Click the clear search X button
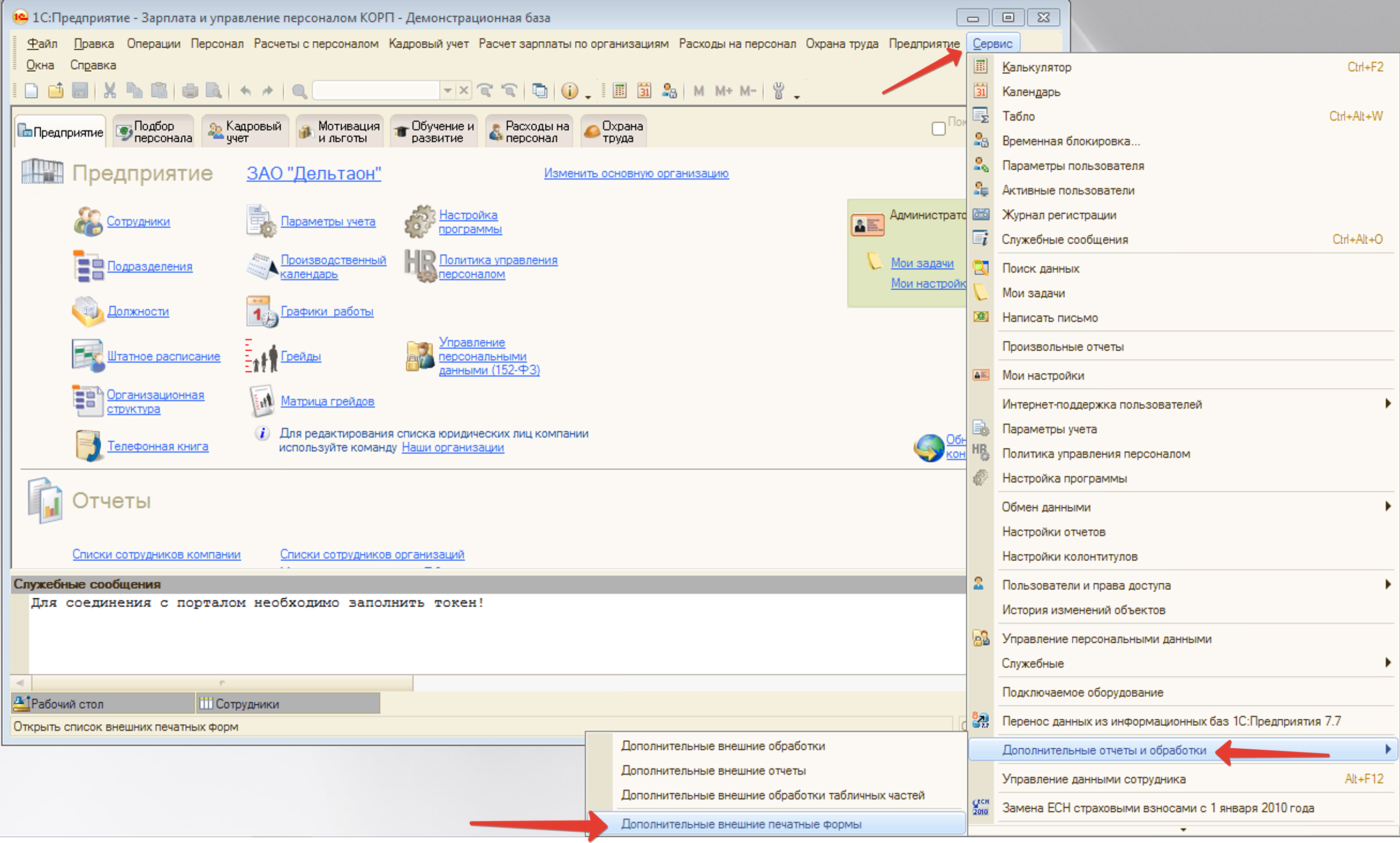1400x843 pixels. tap(463, 91)
